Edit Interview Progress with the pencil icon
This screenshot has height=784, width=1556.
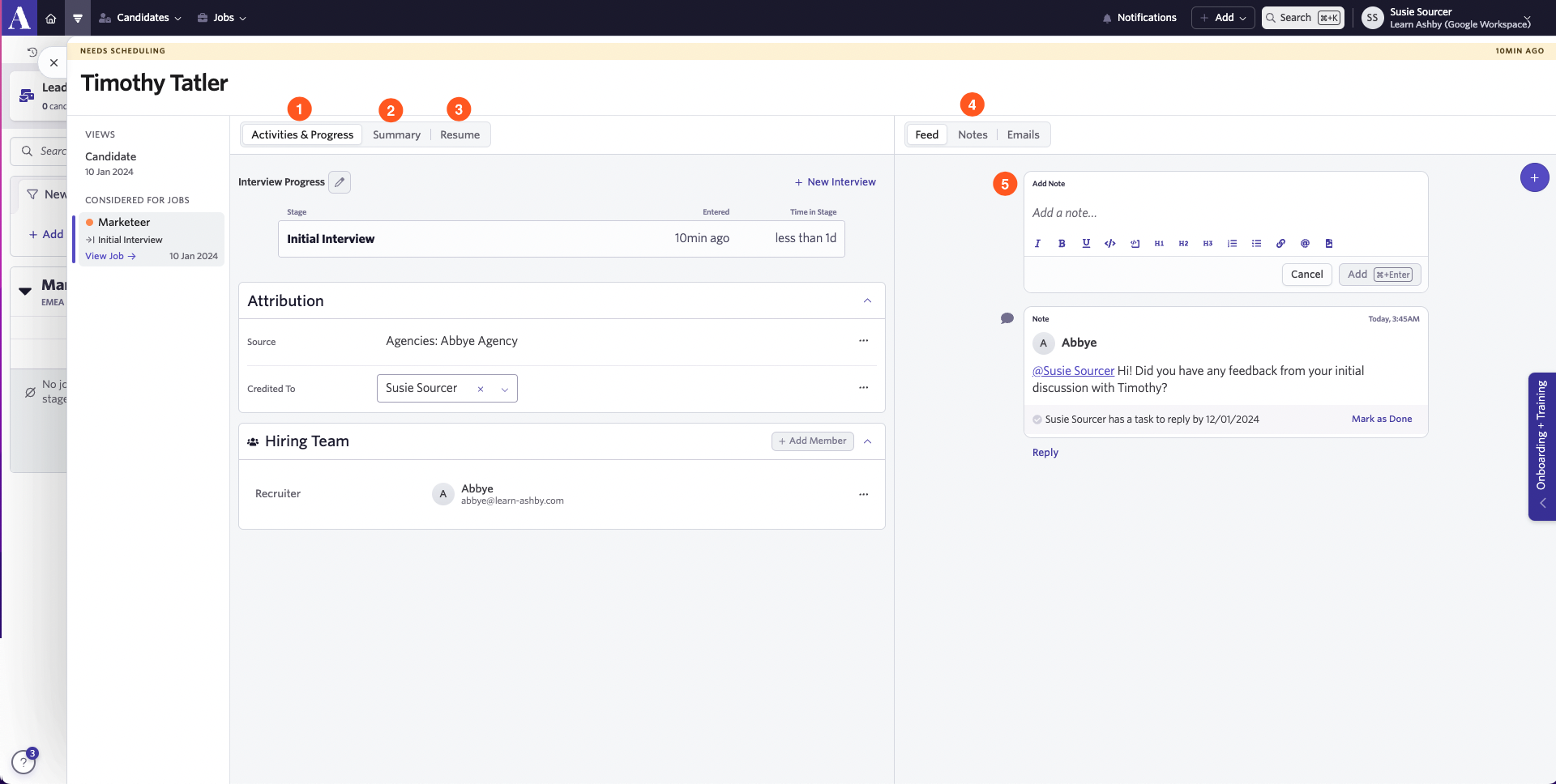tap(340, 182)
